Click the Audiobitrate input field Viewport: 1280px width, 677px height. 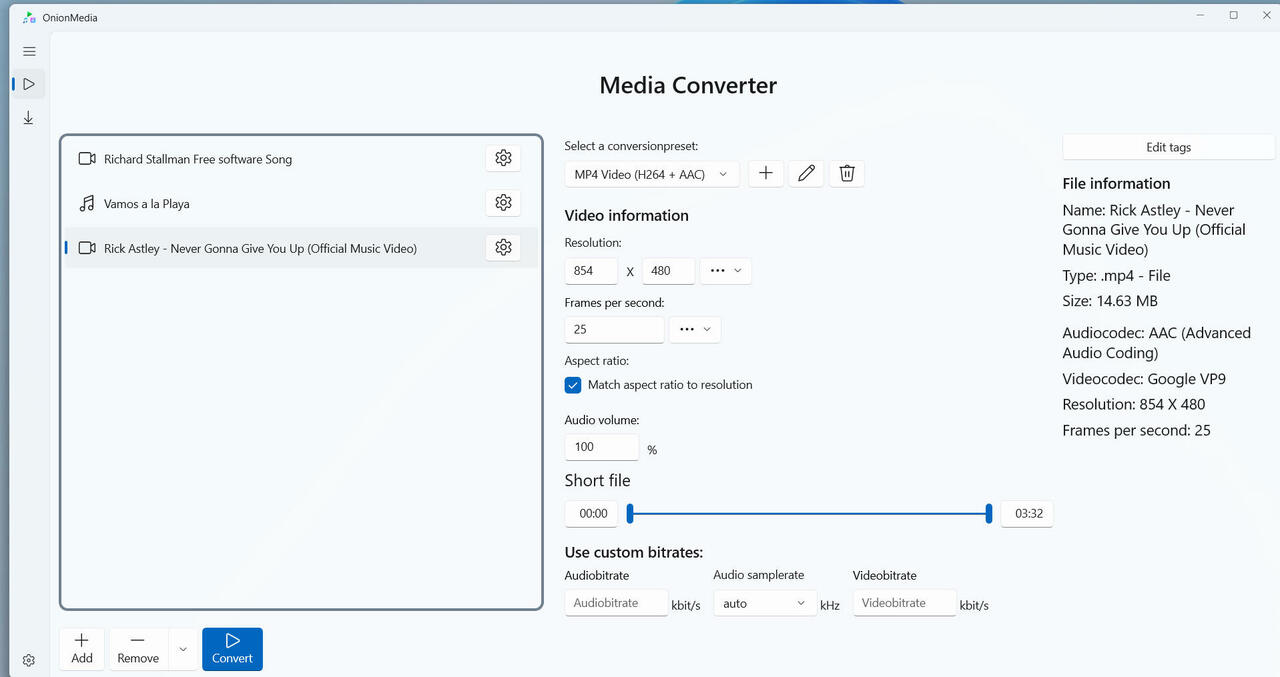point(616,603)
